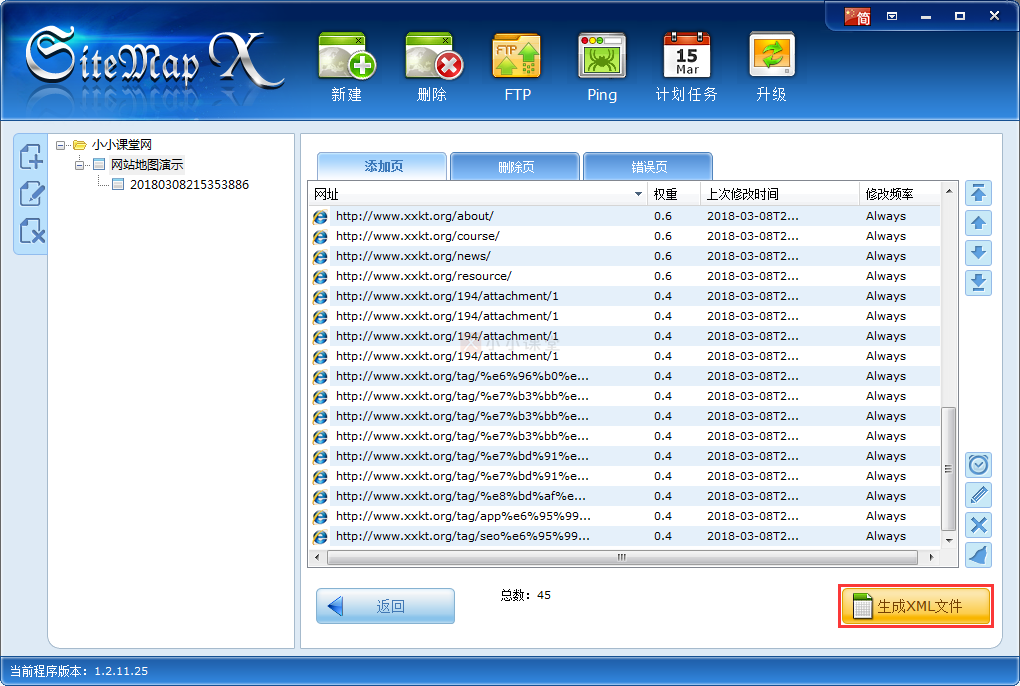1020x686 pixels.
Task: Click the SiteMap X logo
Action: pyautogui.click(x=155, y=59)
